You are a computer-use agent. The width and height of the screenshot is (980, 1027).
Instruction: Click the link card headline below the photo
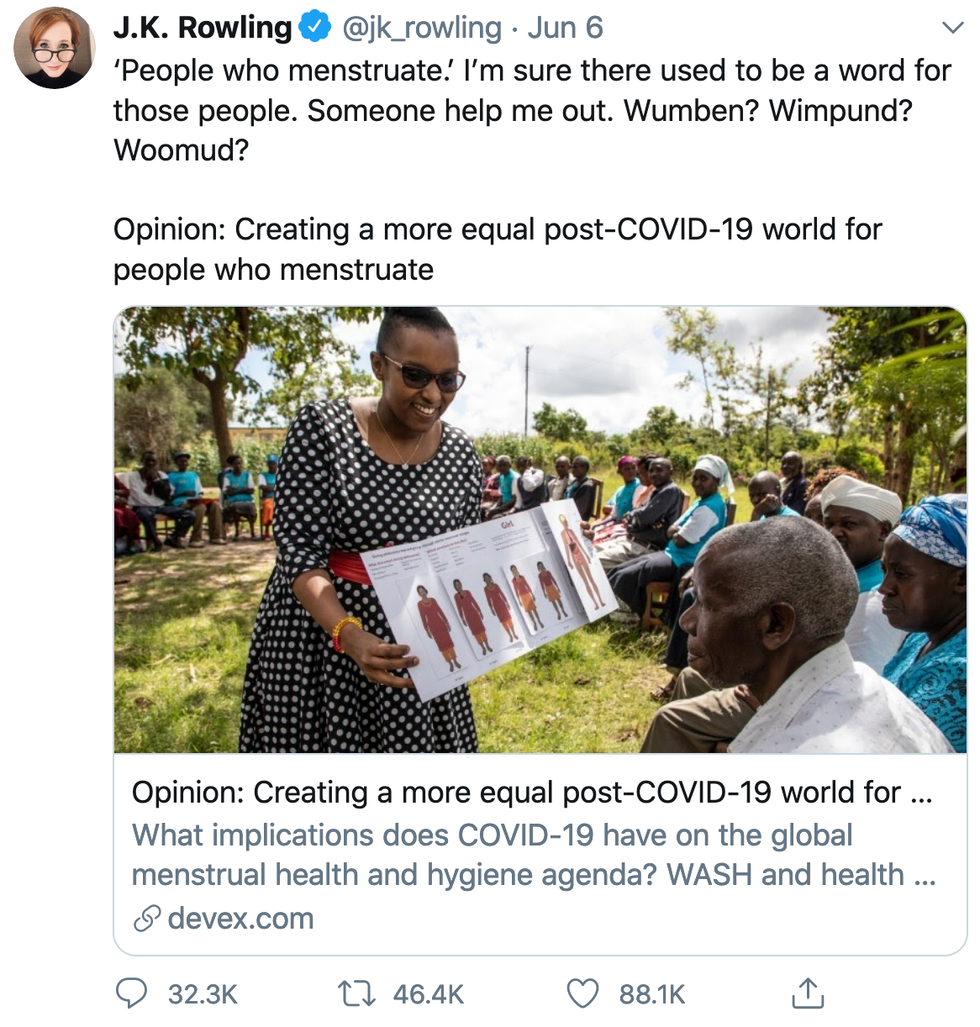coord(532,793)
